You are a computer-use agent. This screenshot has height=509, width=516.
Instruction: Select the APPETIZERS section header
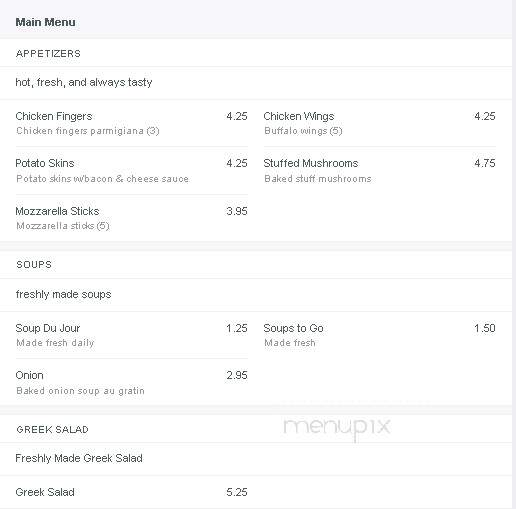pyautogui.click(x=48, y=54)
